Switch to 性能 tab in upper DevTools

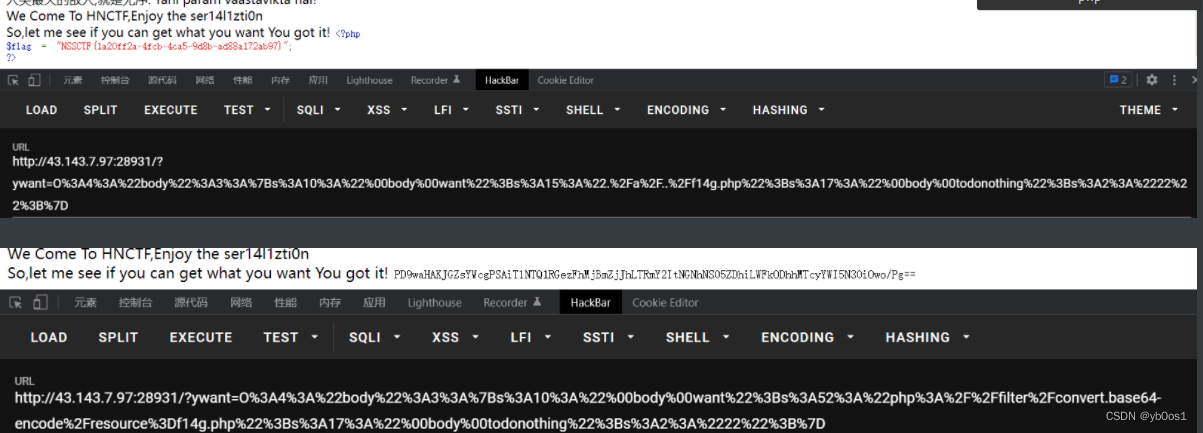pos(242,80)
